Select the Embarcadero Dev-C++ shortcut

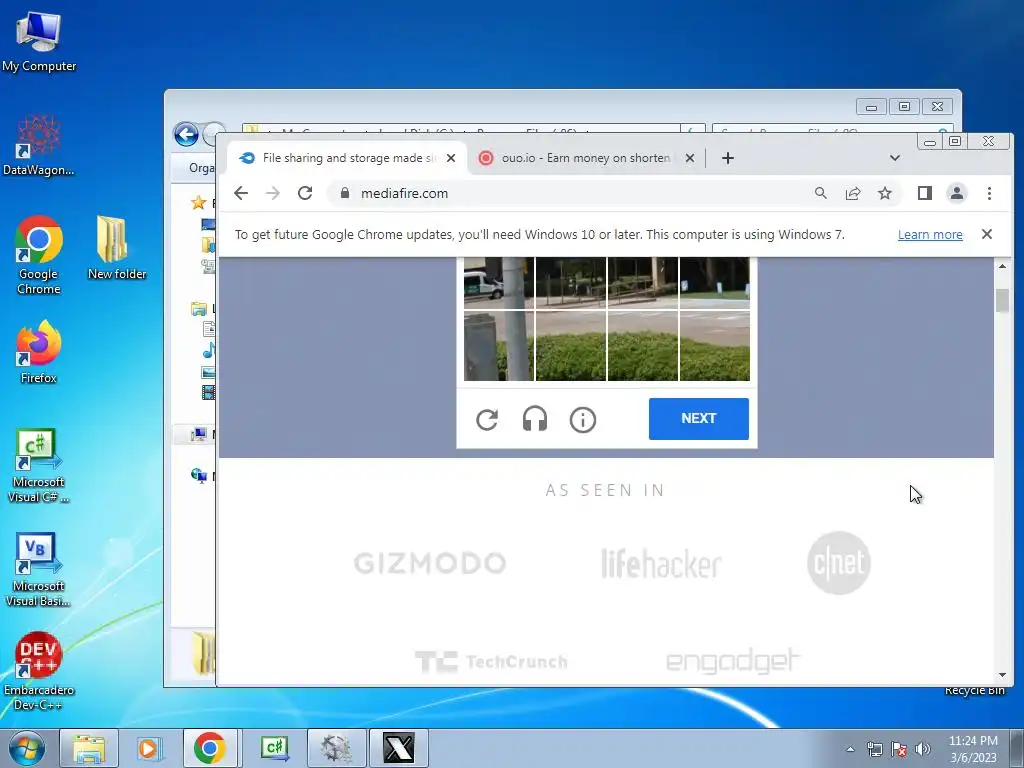[x=39, y=671]
